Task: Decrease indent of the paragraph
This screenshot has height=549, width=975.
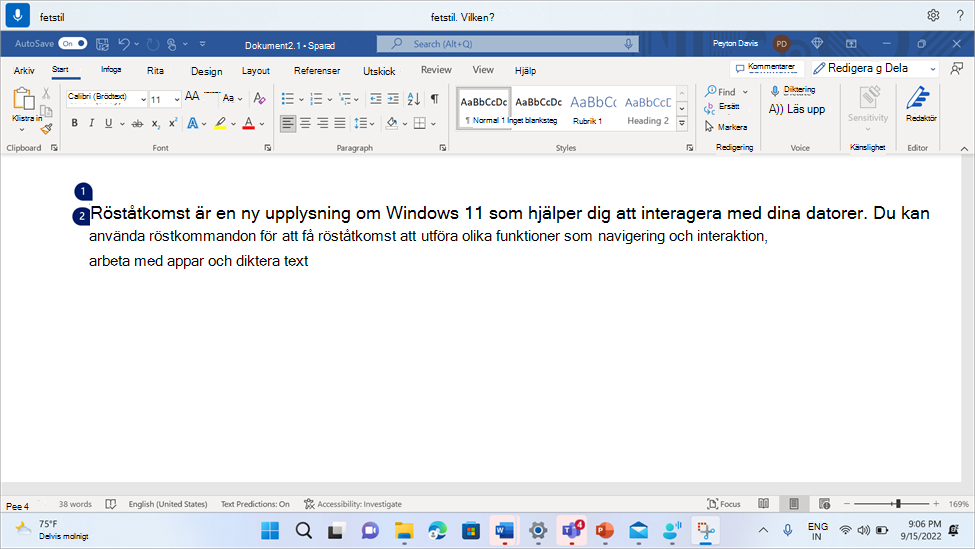Action: (375, 99)
